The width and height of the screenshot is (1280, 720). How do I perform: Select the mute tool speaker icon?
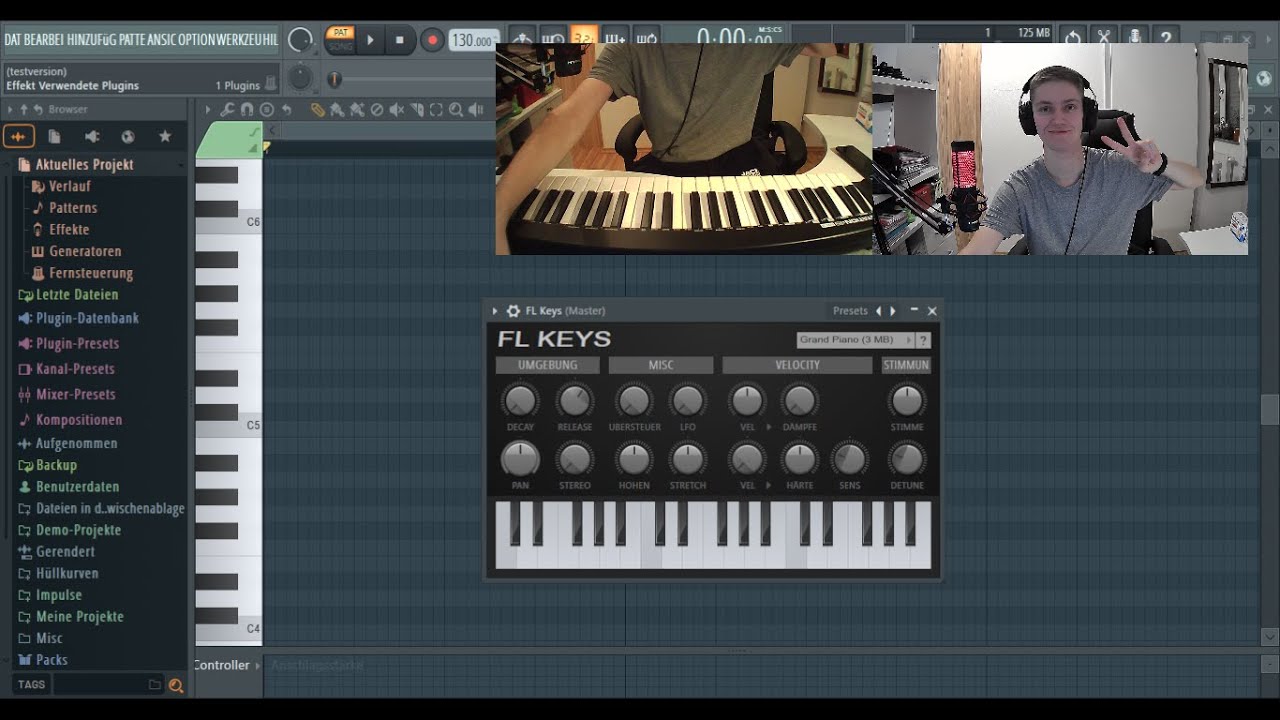point(397,110)
